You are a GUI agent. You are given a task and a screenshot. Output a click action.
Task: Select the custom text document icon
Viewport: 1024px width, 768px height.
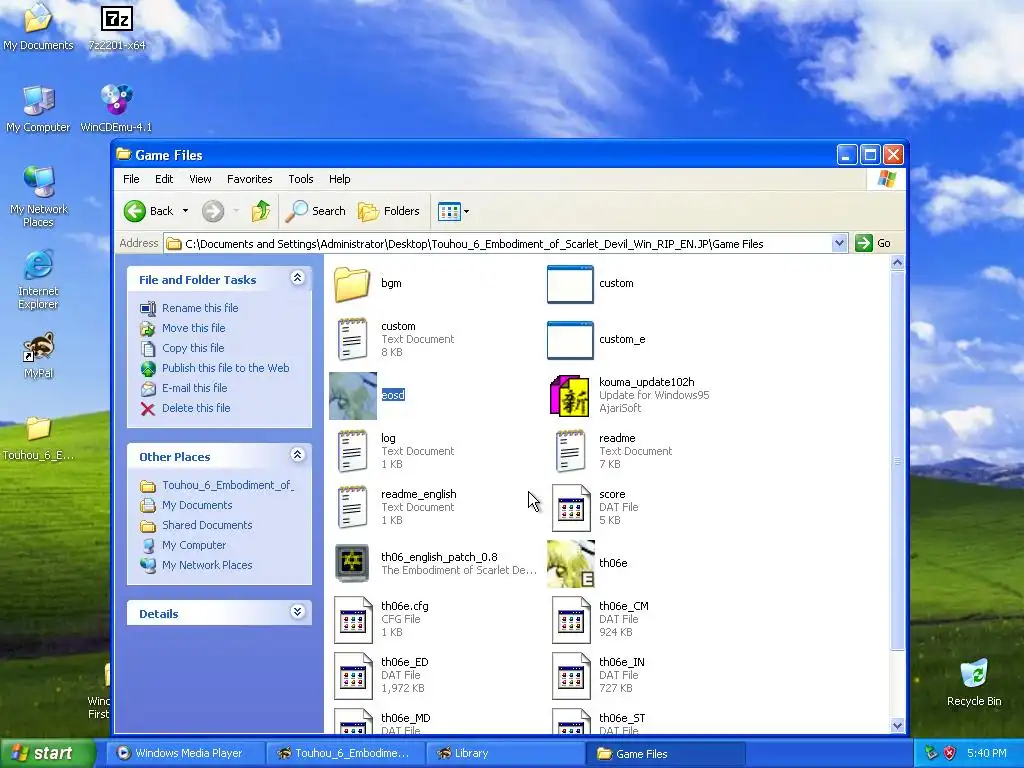point(352,339)
